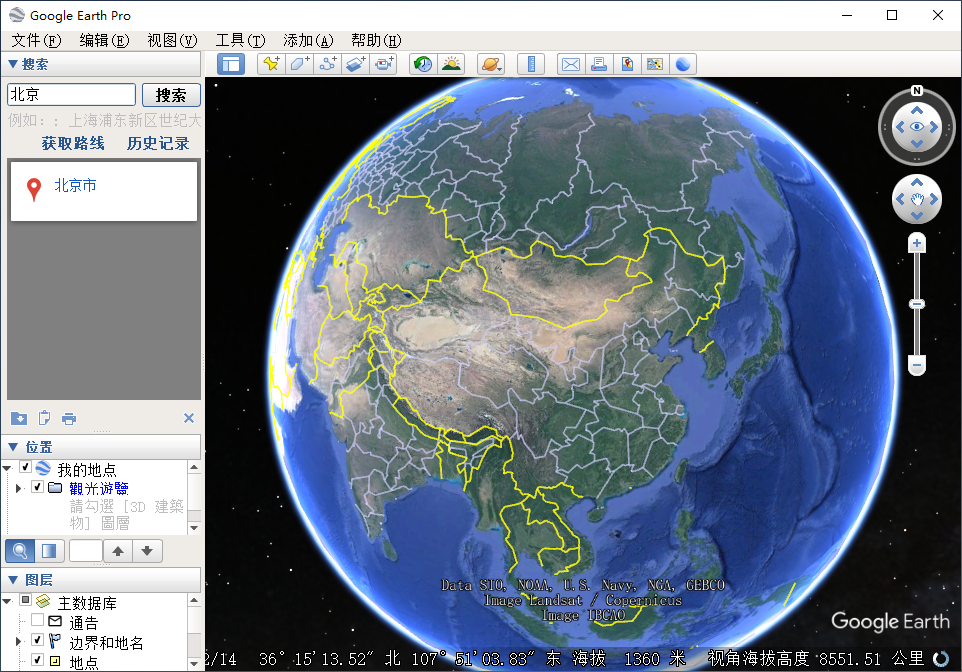Add a polygon using the toolbar
The height and width of the screenshot is (672, 962).
(x=299, y=64)
